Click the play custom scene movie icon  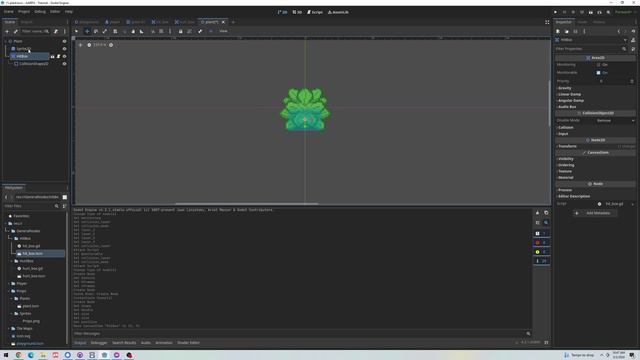pos(600,12)
